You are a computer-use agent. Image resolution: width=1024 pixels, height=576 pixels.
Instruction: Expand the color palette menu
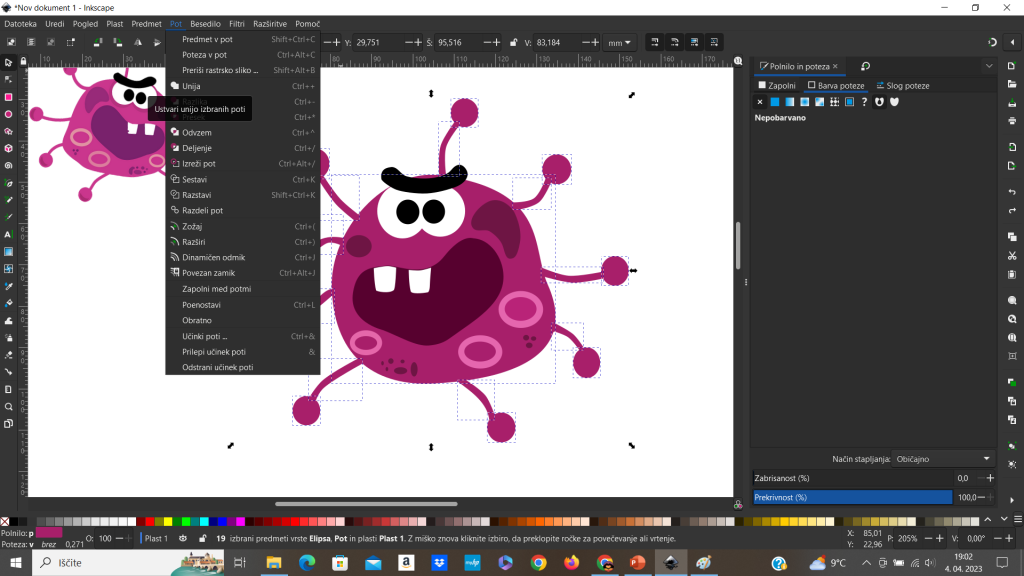[x=1017, y=520]
